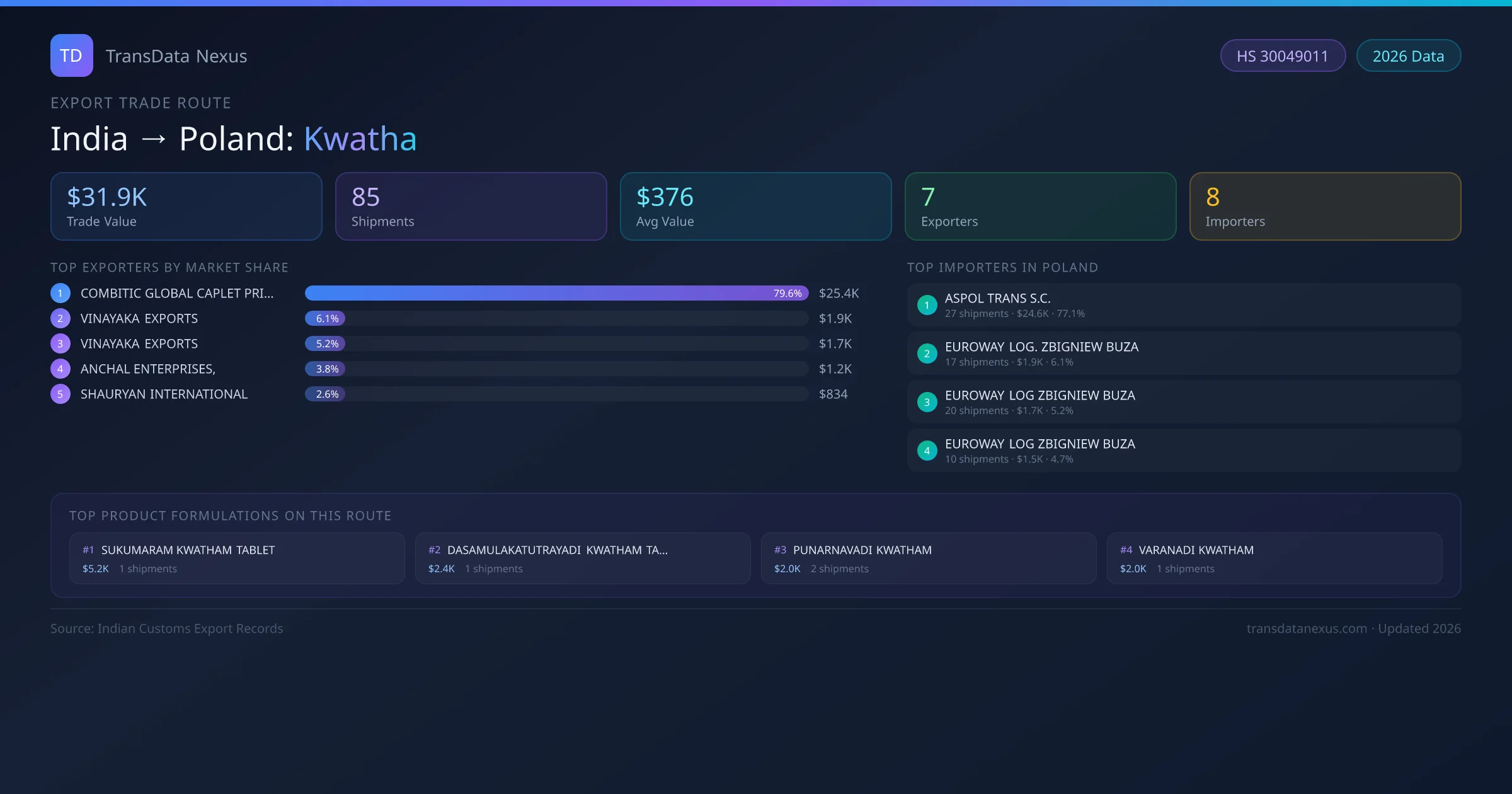Open the $376 Avg Value card
This screenshot has height=794, width=1512.
(x=755, y=206)
